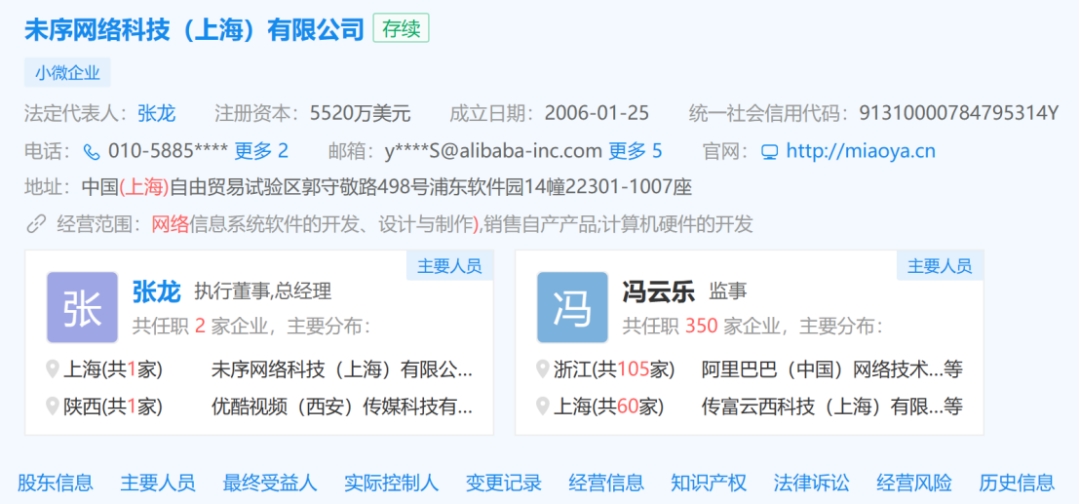Switch to the 主要人员 tab in the bottom navigation

click(158, 483)
